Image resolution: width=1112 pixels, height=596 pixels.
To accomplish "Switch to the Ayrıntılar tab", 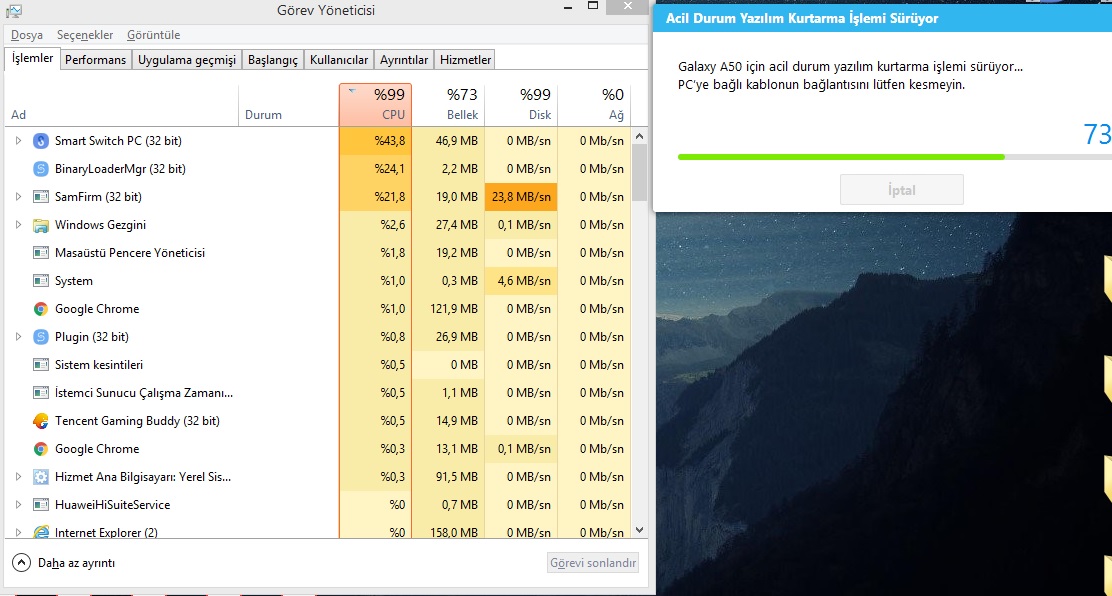I will (404, 60).
